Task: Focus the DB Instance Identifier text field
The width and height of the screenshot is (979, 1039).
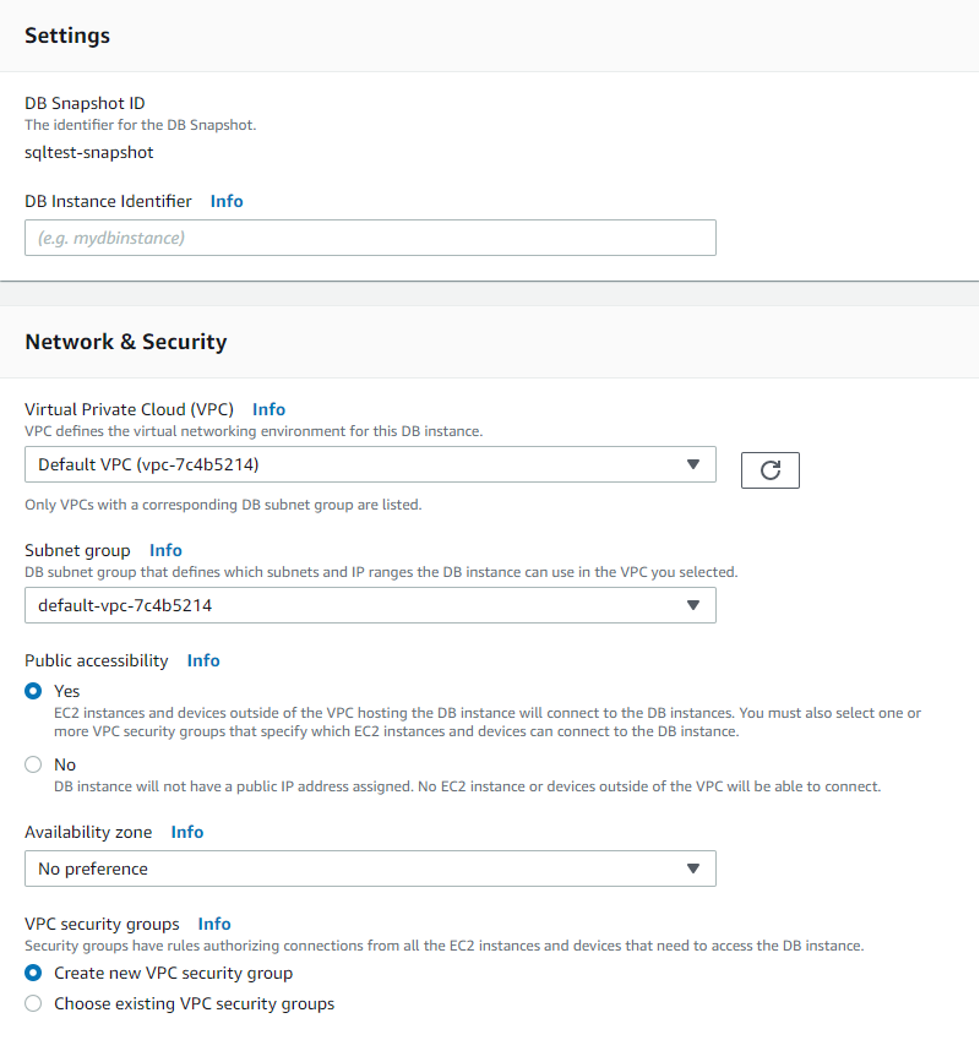Action: coord(370,237)
